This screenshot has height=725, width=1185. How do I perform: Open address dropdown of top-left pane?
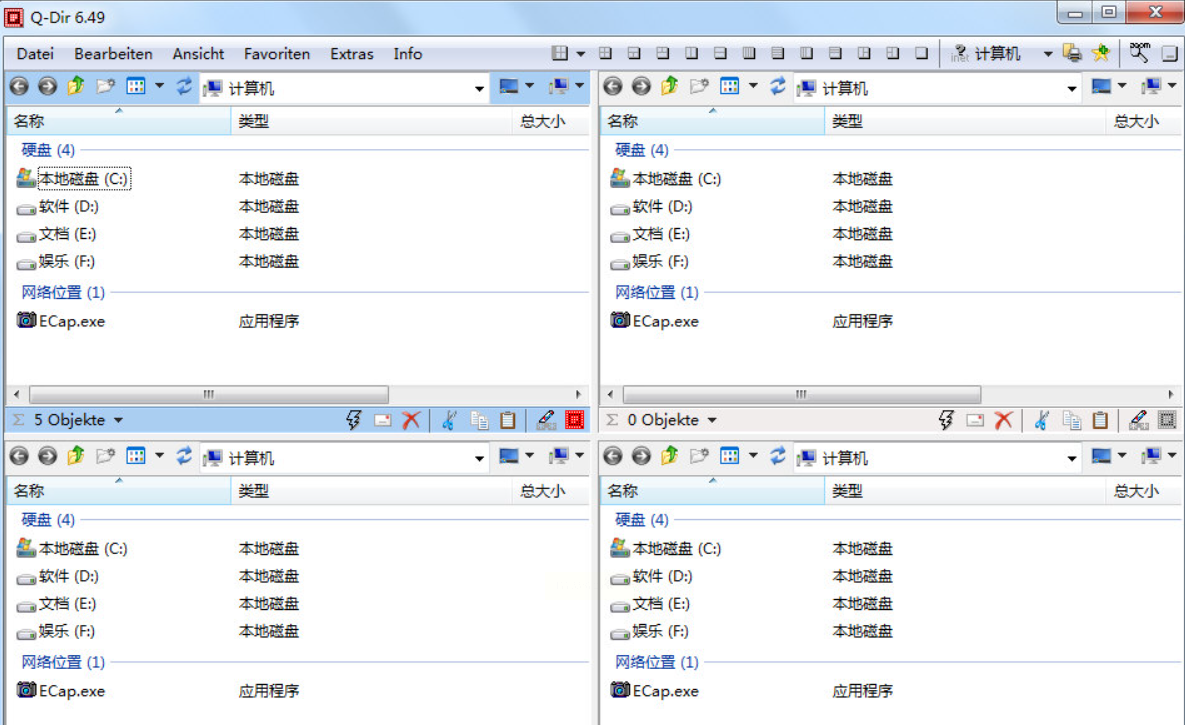[479, 88]
